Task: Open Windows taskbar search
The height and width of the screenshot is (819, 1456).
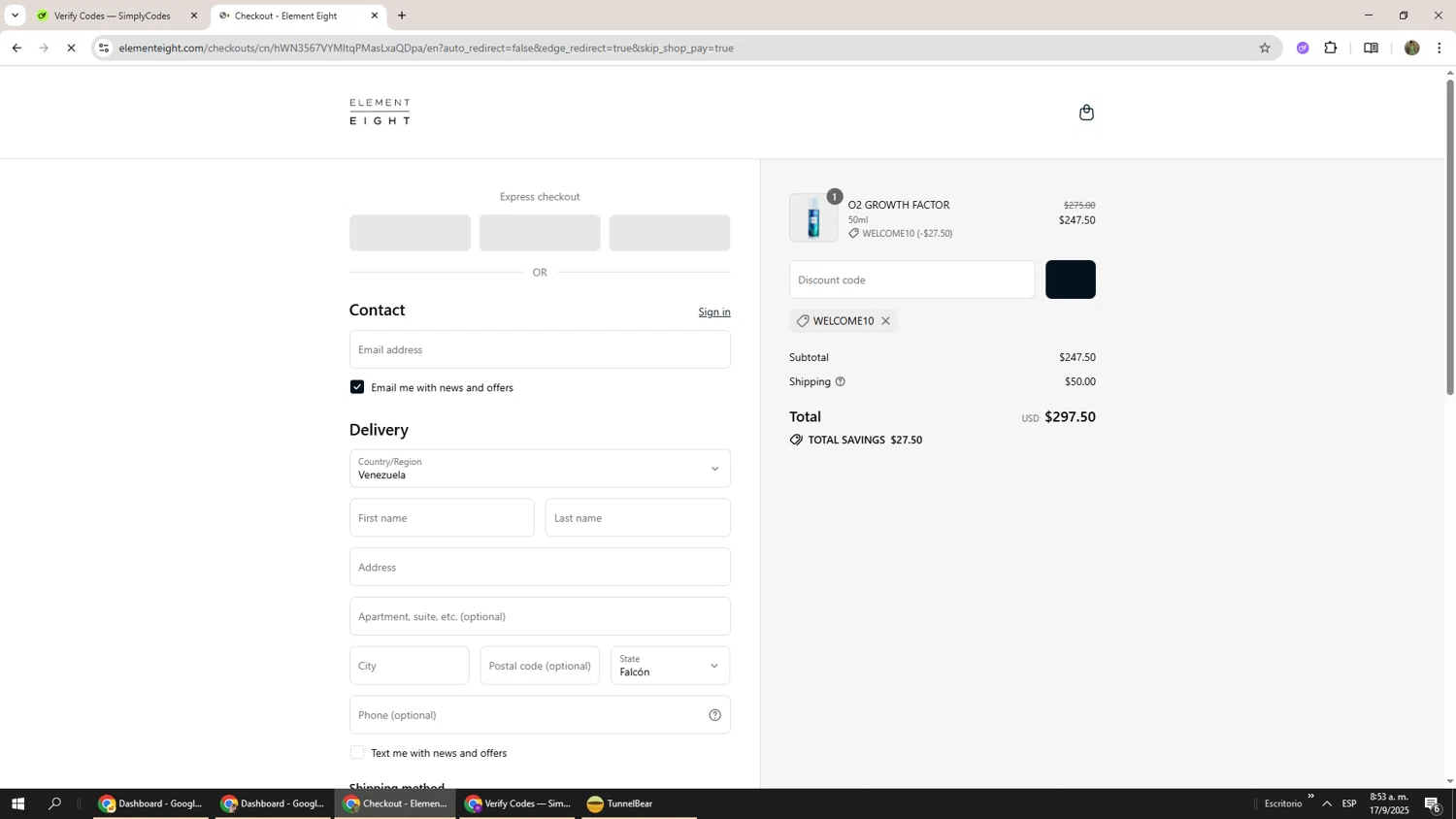Action: (54, 803)
